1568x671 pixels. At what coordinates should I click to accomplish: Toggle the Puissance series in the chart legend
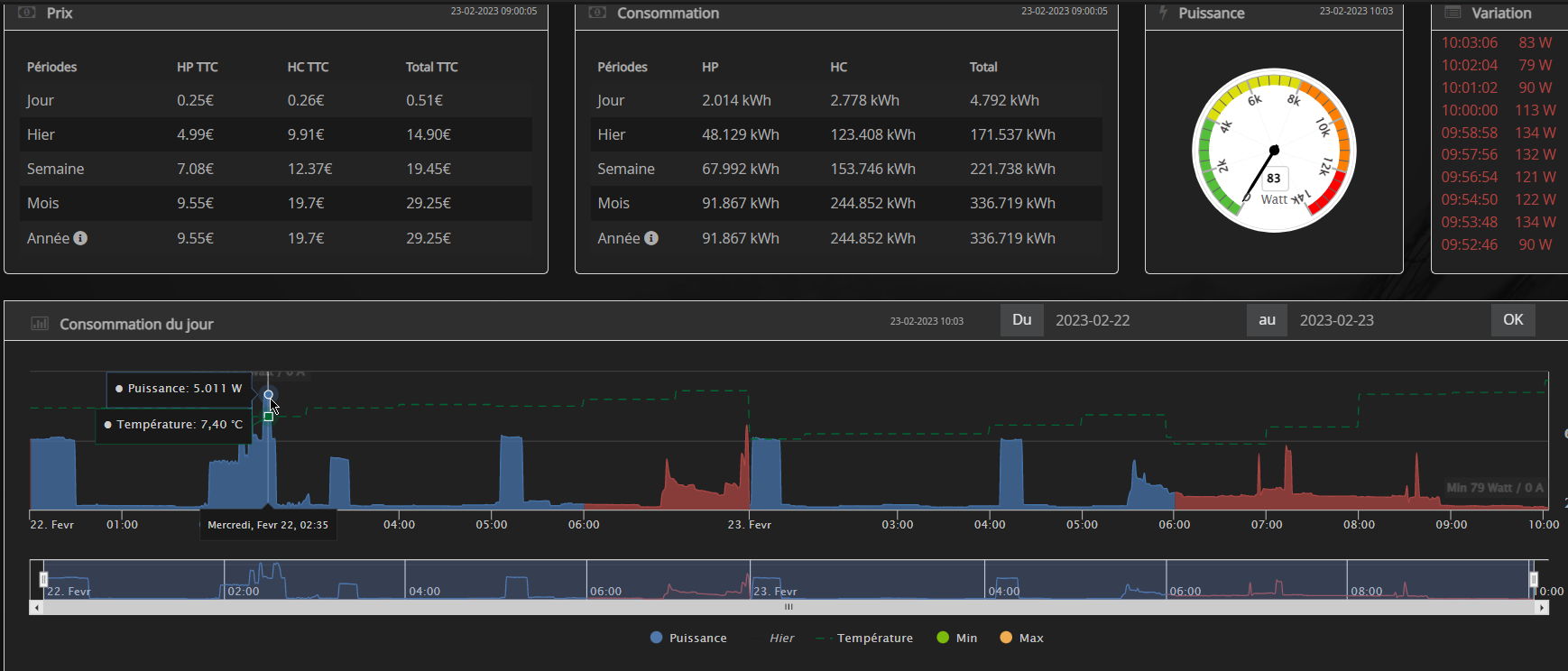688,638
